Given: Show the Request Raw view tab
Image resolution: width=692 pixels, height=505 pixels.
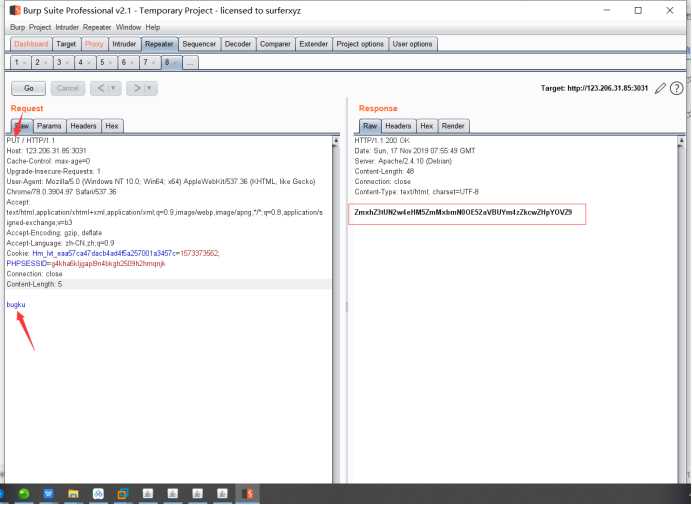Looking at the screenshot, I should (22, 126).
